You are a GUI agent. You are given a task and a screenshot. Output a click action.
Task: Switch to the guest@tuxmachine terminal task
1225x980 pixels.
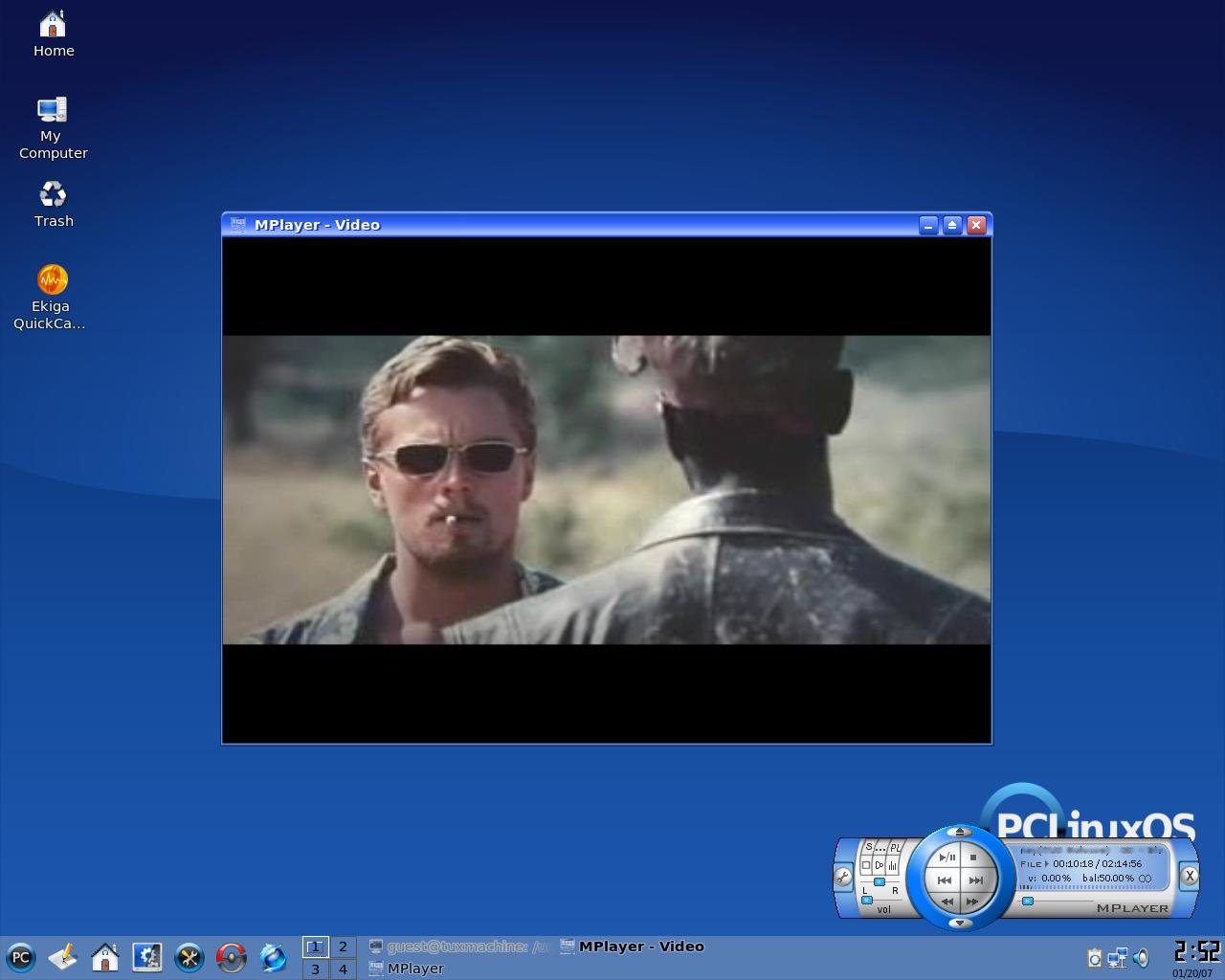point(458,947)
